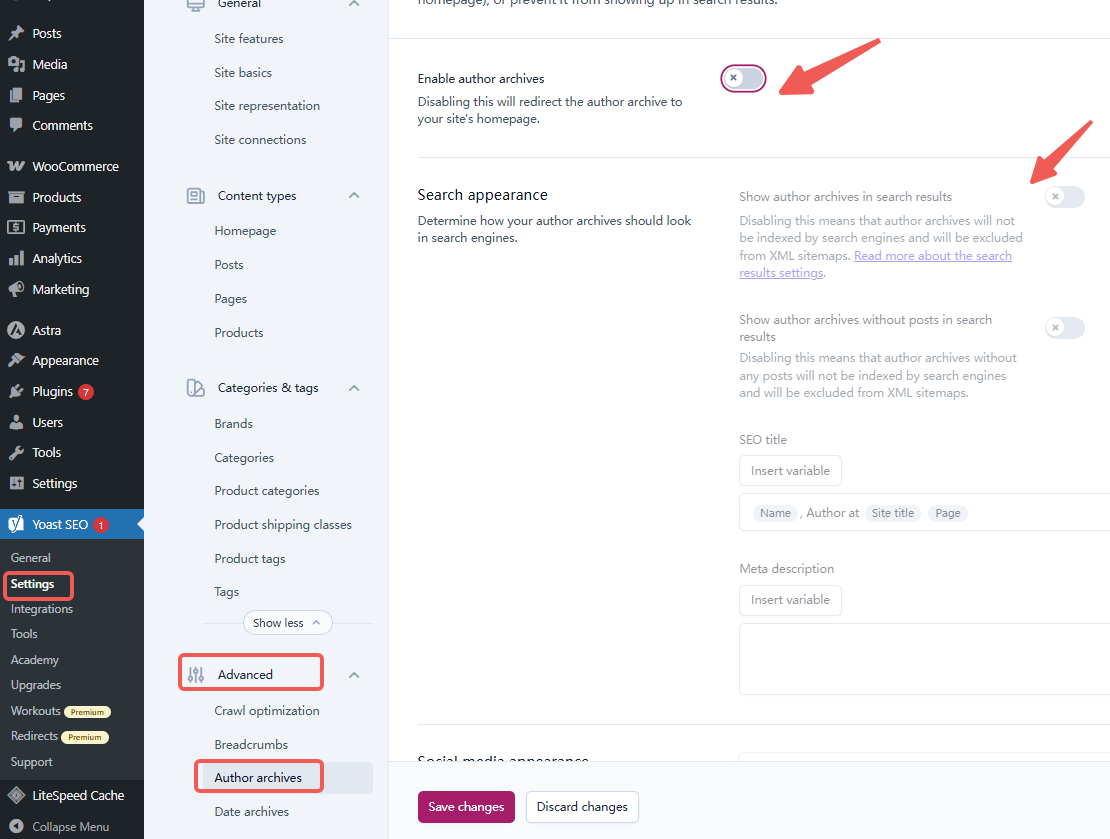Open Crawl optimization settings page
Image resolution: width=1110 pixels, height=839 pixels.
click(267, 711)
